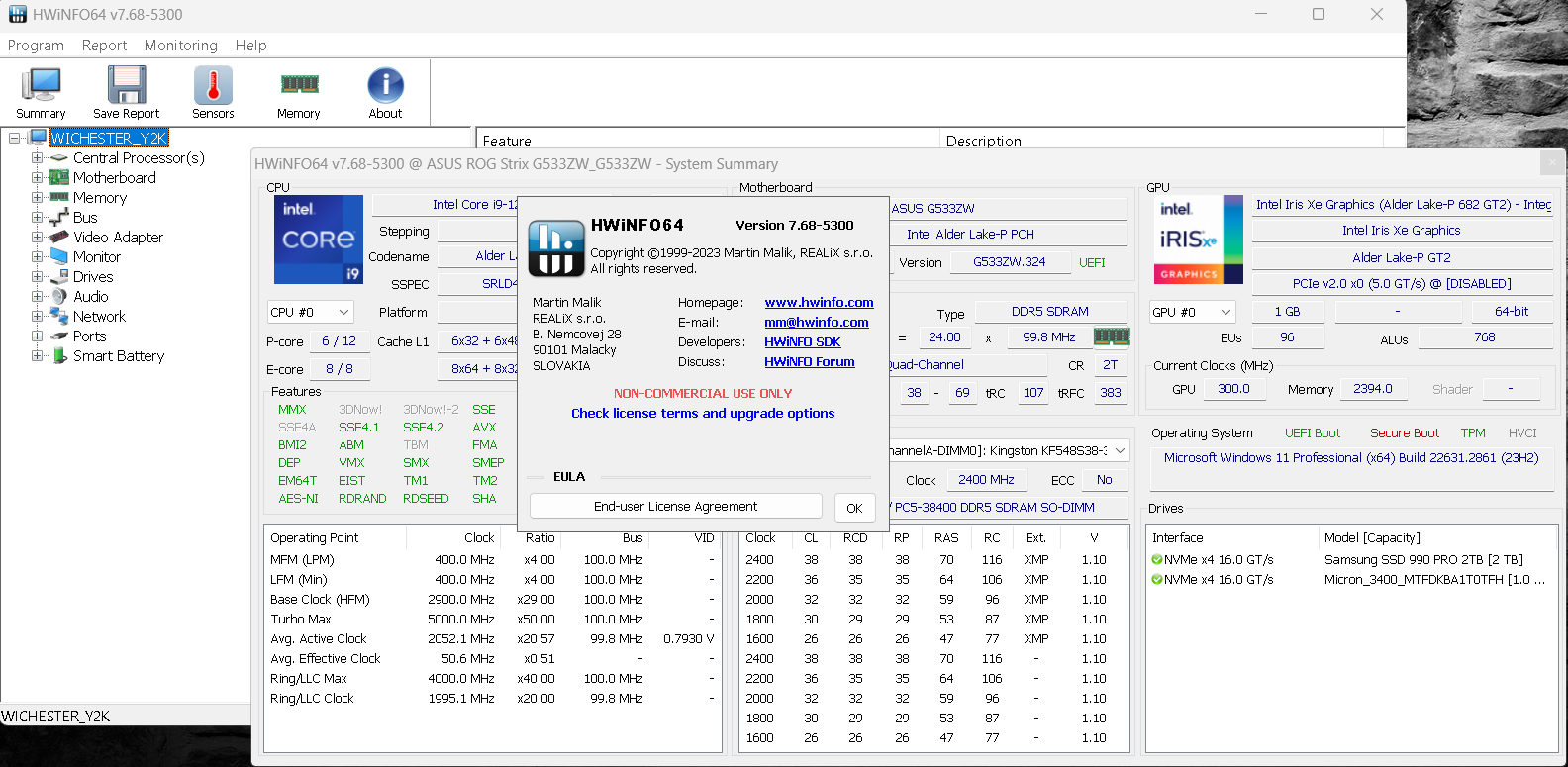Open the Summary toolbar icon
The width and height of the screenshot is (1568, 767).
click(41, 85)
